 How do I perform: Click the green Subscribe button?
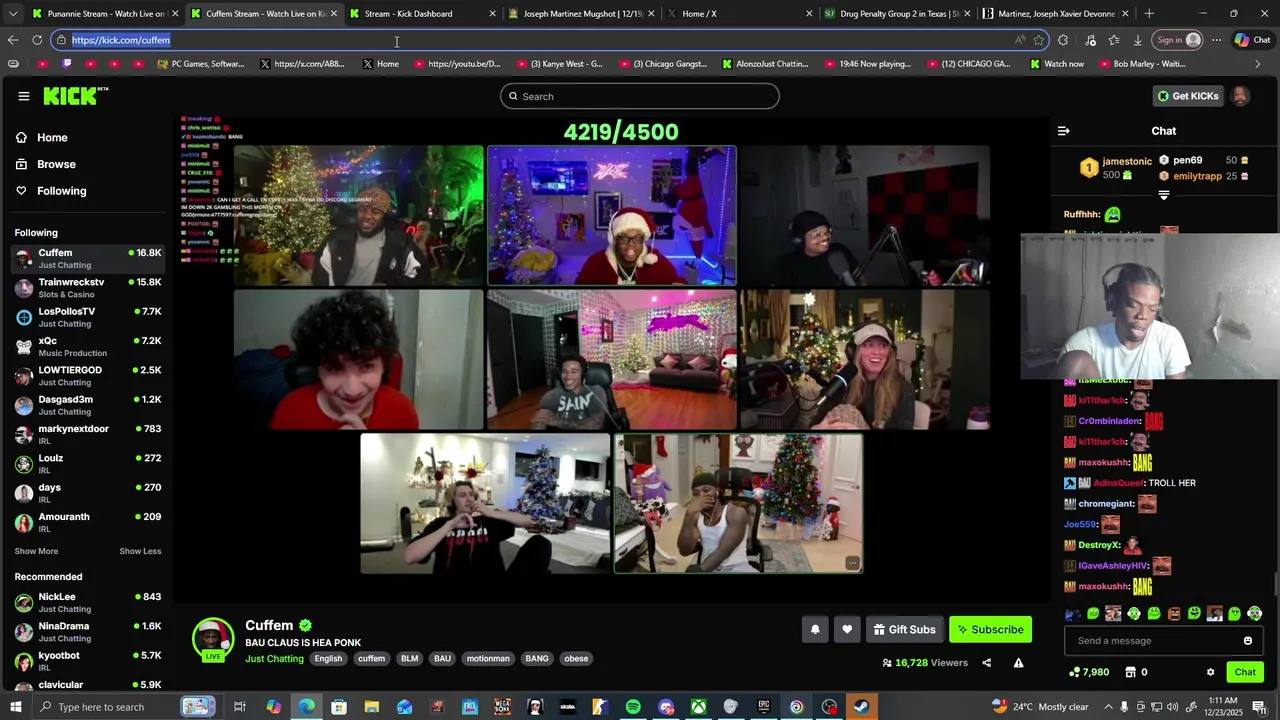tap(990, 629)
